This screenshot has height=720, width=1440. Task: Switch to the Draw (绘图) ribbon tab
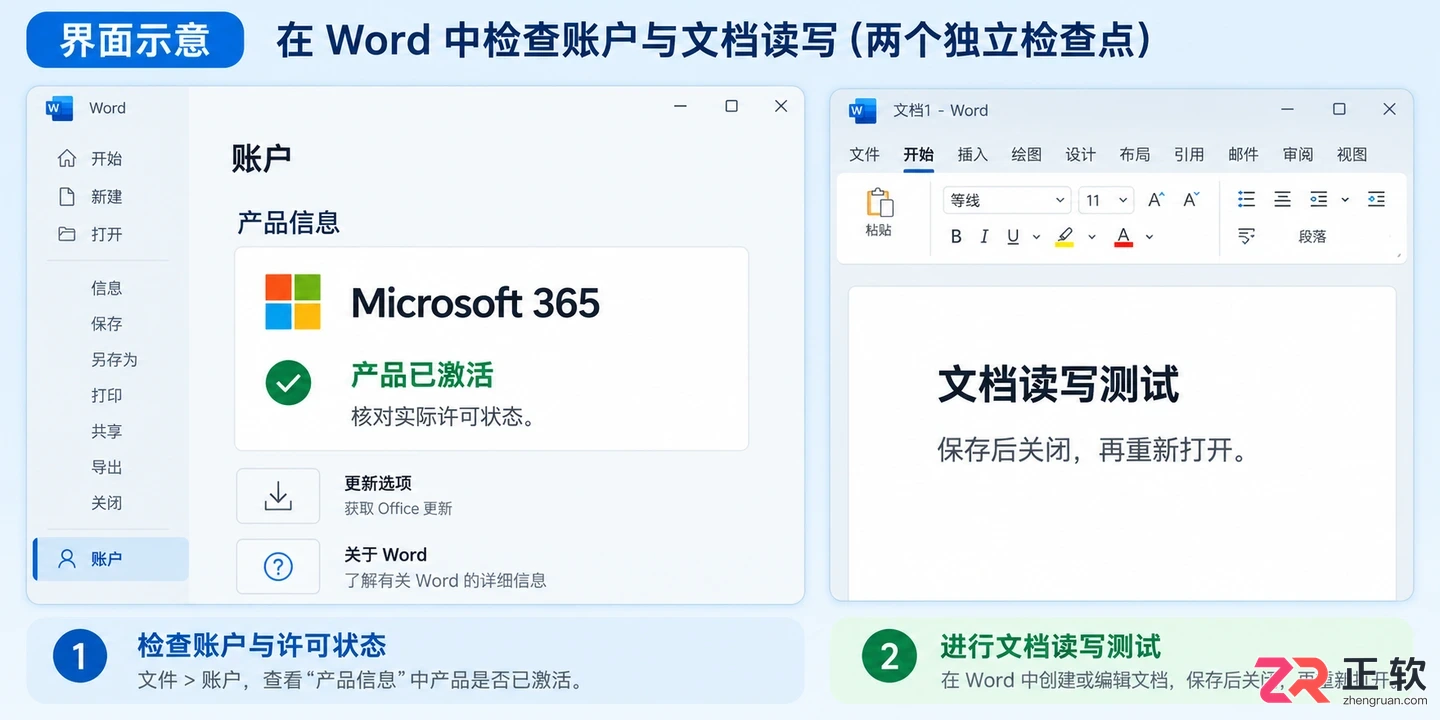pos(1026,154)
